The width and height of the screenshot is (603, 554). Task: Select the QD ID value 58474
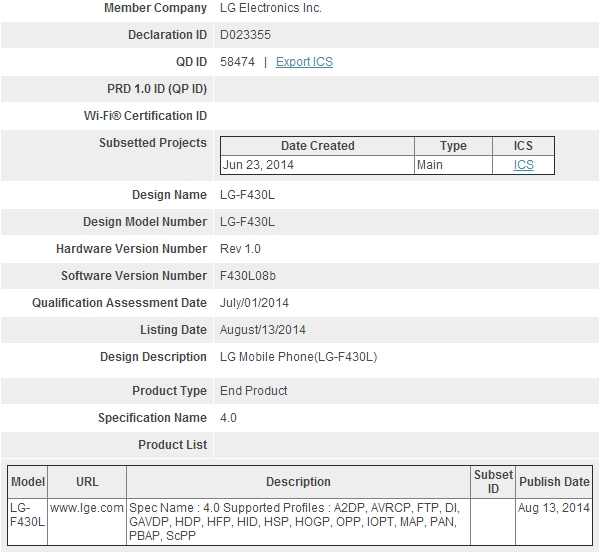237,62
